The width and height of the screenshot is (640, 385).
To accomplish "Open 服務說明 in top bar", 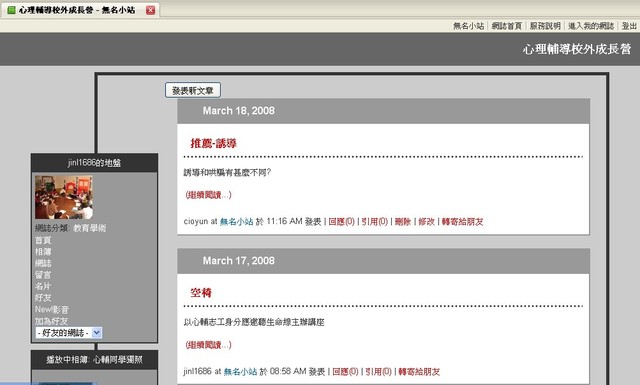I will click(x=545, y=26).
